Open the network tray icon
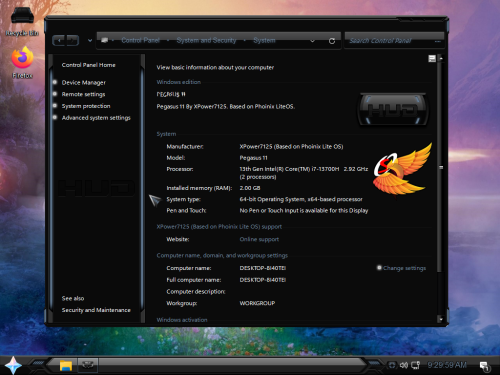 [415, 365]
